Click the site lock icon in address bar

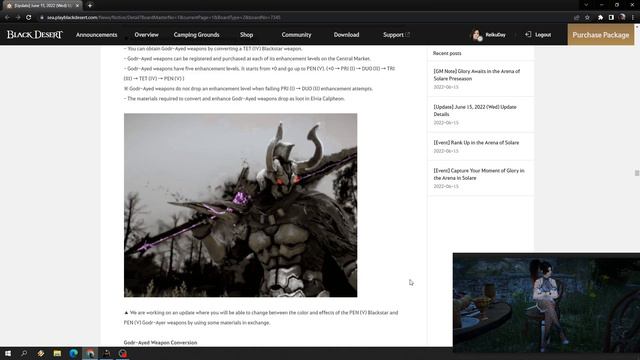pos(42,18)
